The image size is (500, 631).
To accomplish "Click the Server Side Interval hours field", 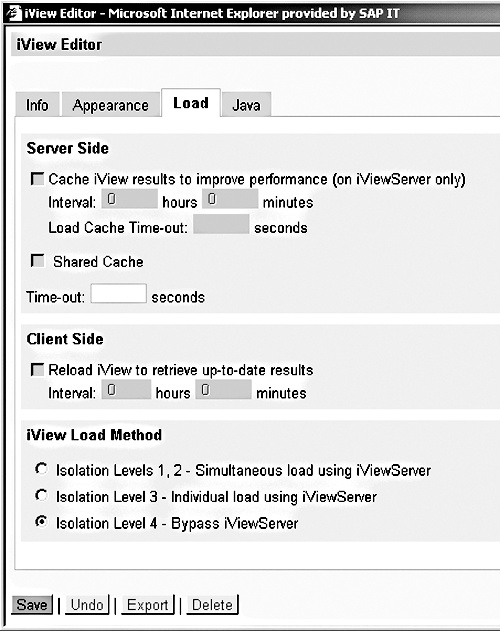I will coord(129,199).
